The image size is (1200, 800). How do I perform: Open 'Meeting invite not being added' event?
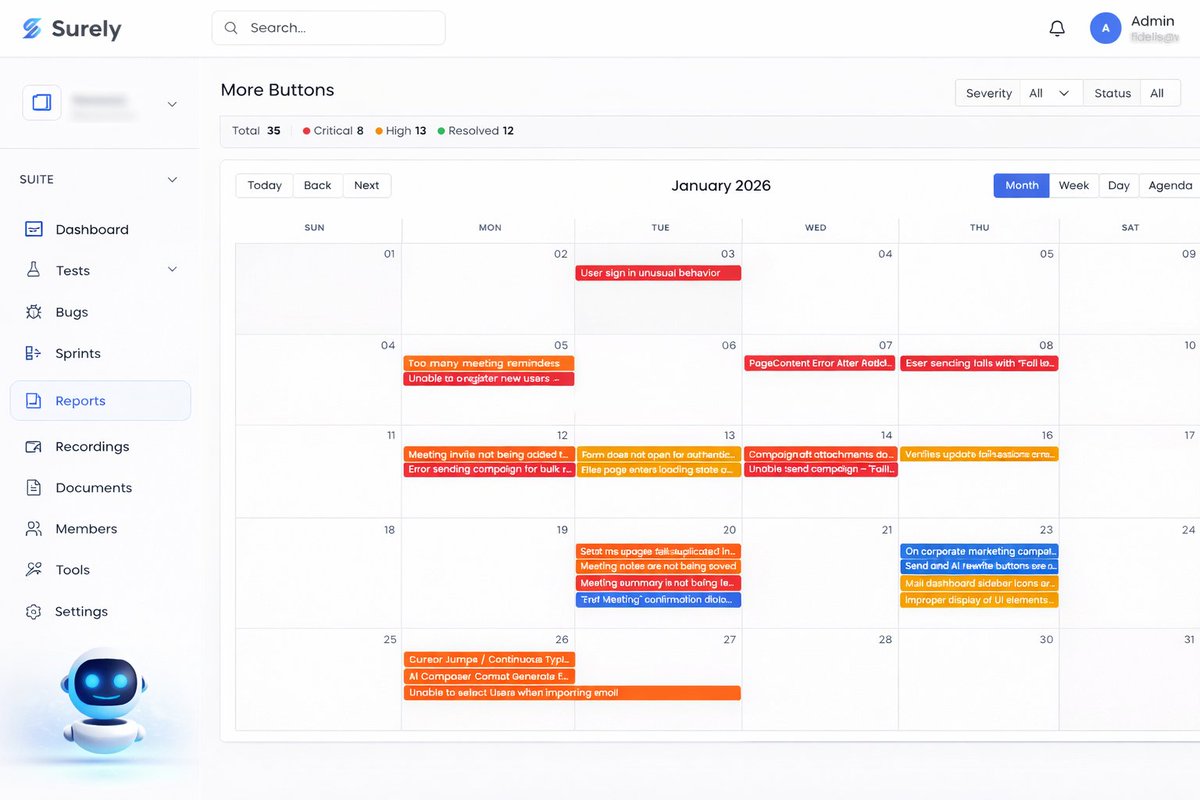tap(489, 454)
